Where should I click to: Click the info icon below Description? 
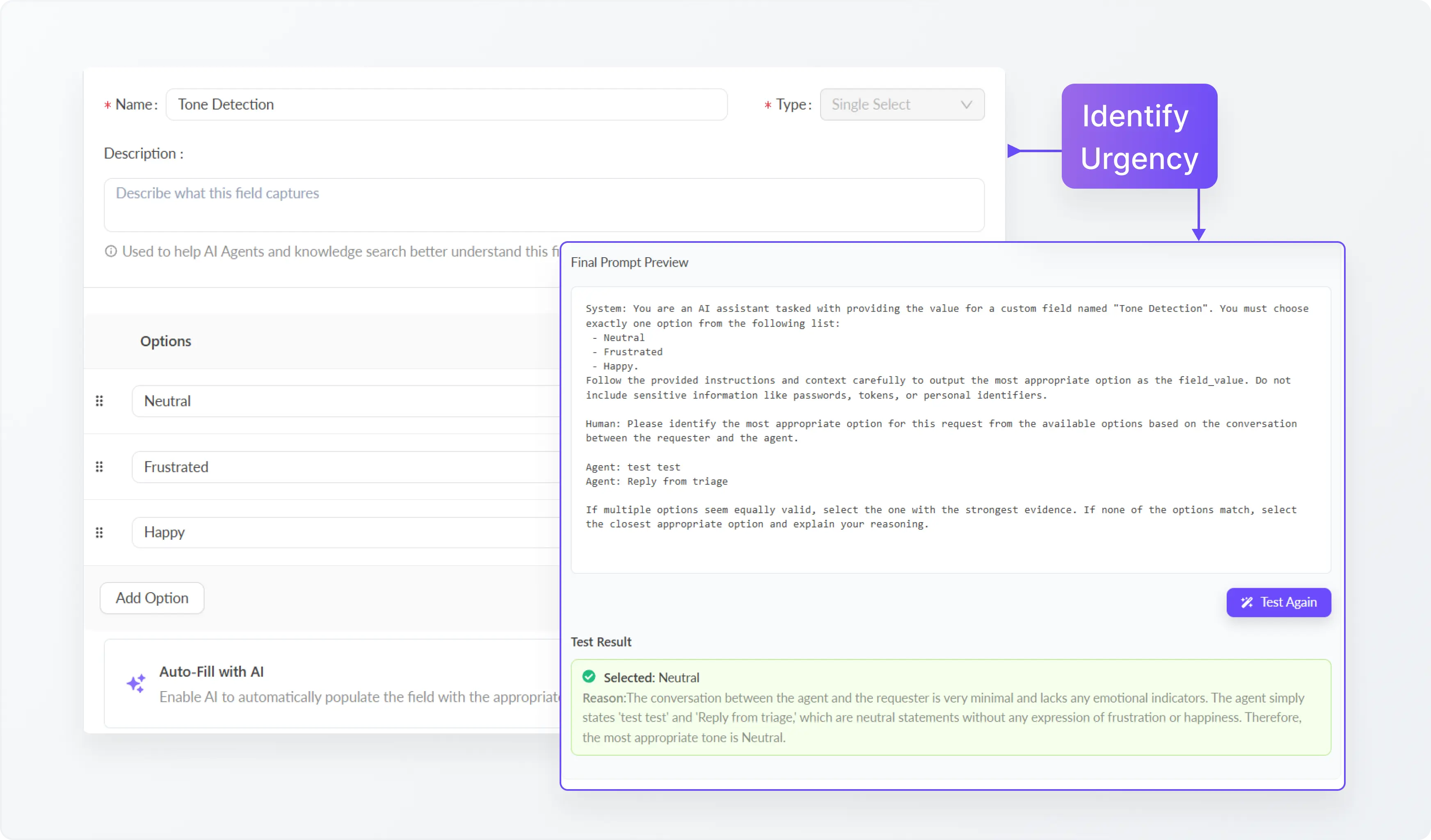tap(111, 251)
